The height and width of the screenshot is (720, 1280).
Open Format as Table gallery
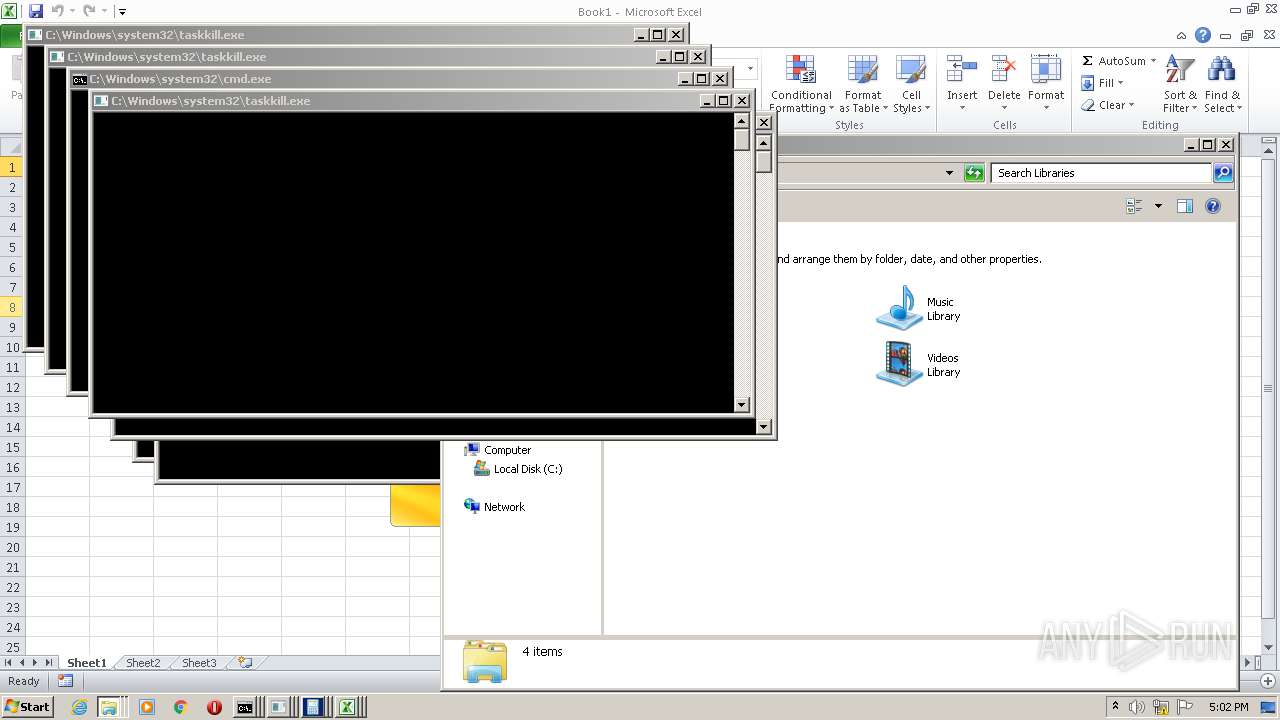tap(862, 85)
